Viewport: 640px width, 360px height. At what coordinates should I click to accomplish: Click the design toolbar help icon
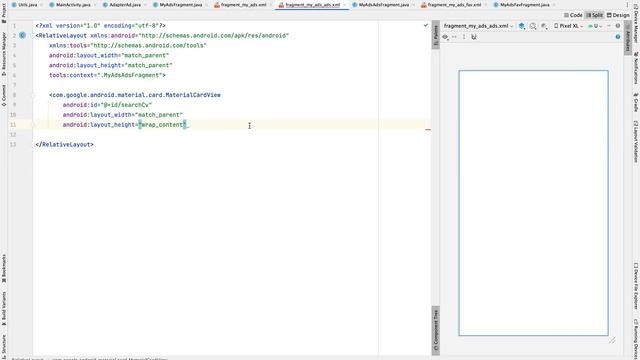(x=618, y=37)
